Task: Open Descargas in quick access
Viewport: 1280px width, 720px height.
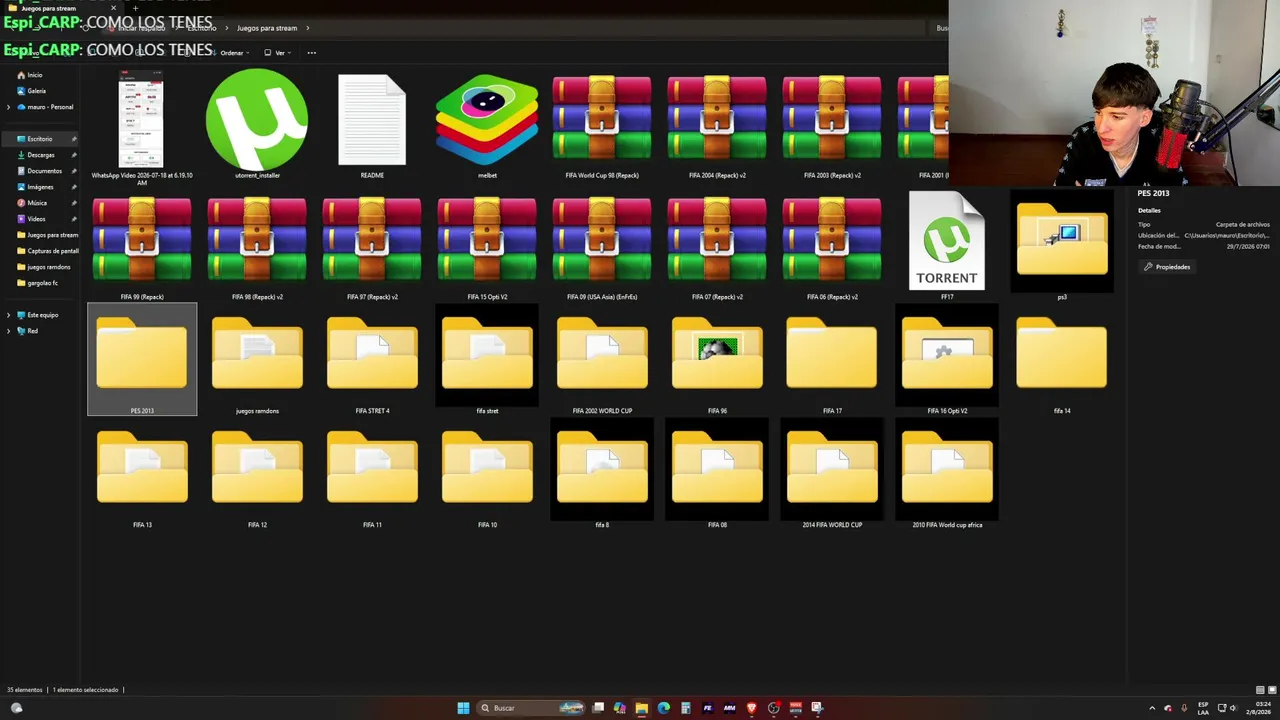Action: (40, 155)
